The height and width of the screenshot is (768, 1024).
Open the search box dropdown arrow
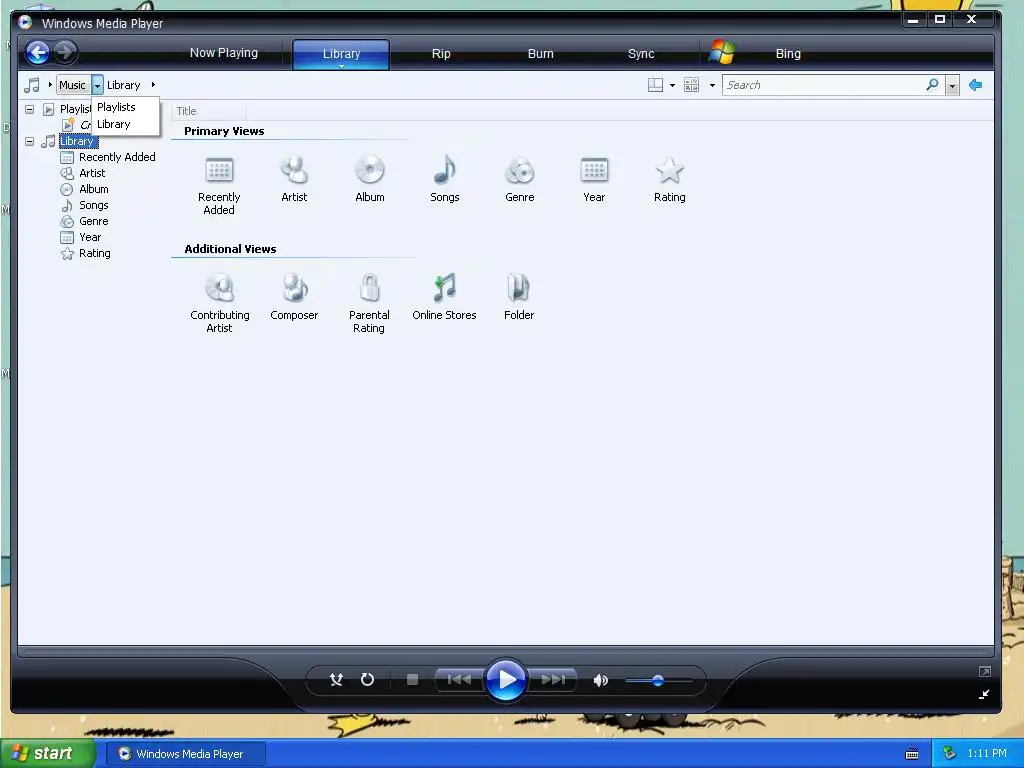click(952, 85)
